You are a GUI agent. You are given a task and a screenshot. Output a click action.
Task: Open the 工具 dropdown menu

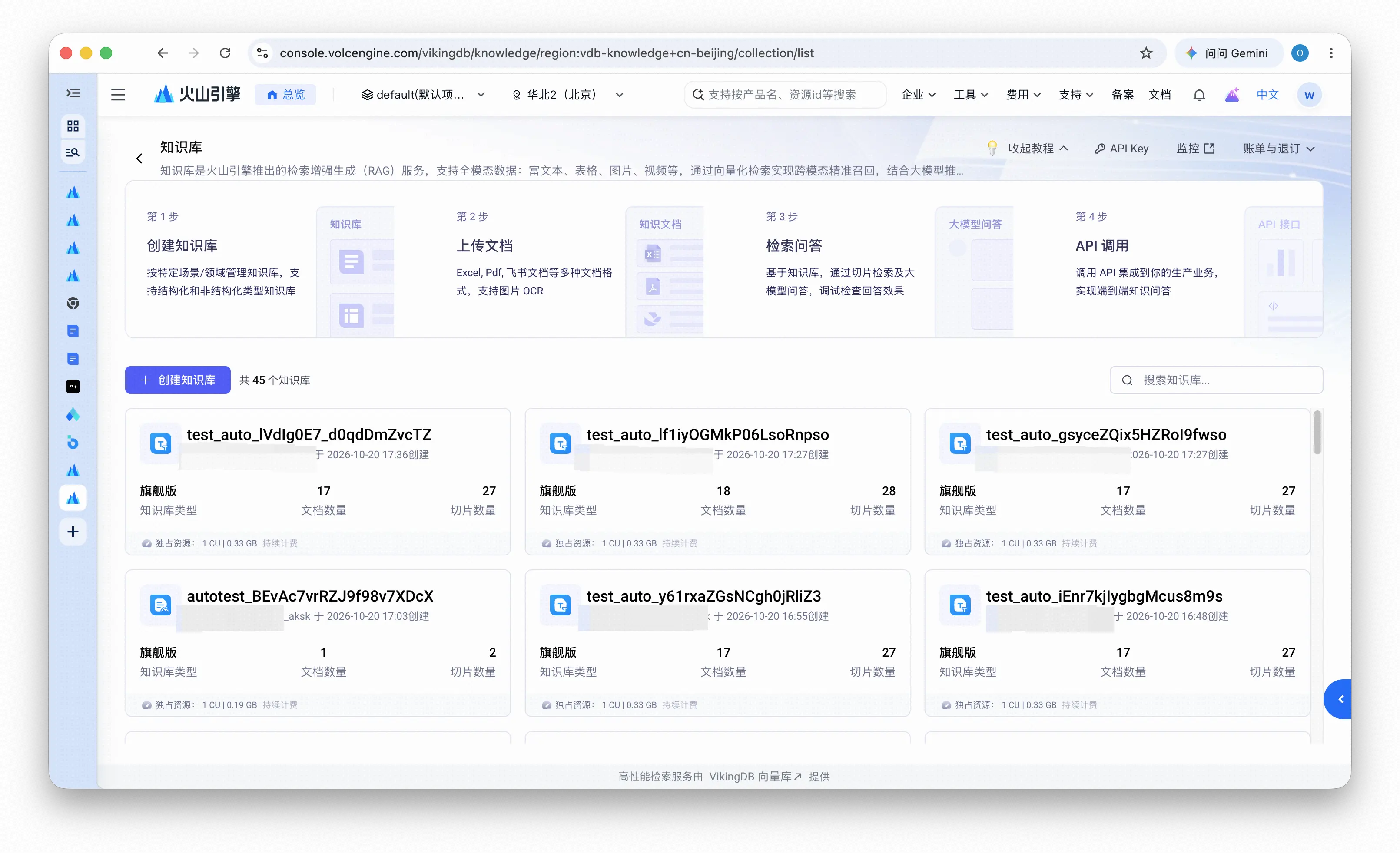(x=970, y=95)
